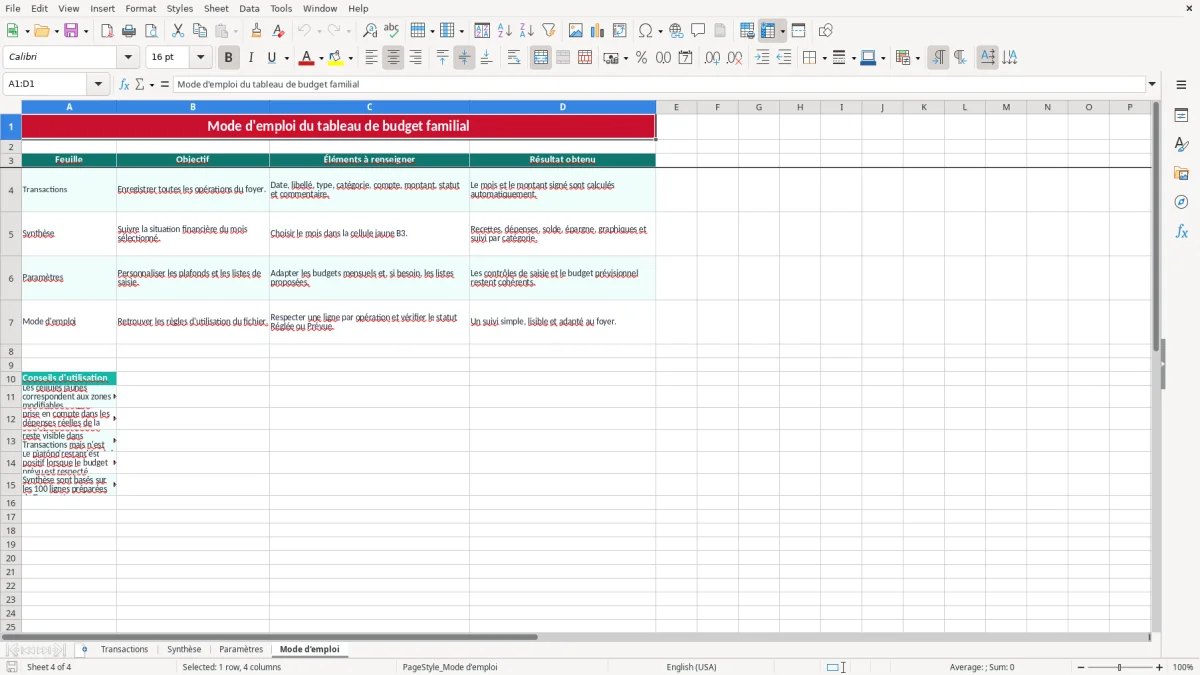Select column E header
Screen dimensions: 1200x675
coord(676,107)
